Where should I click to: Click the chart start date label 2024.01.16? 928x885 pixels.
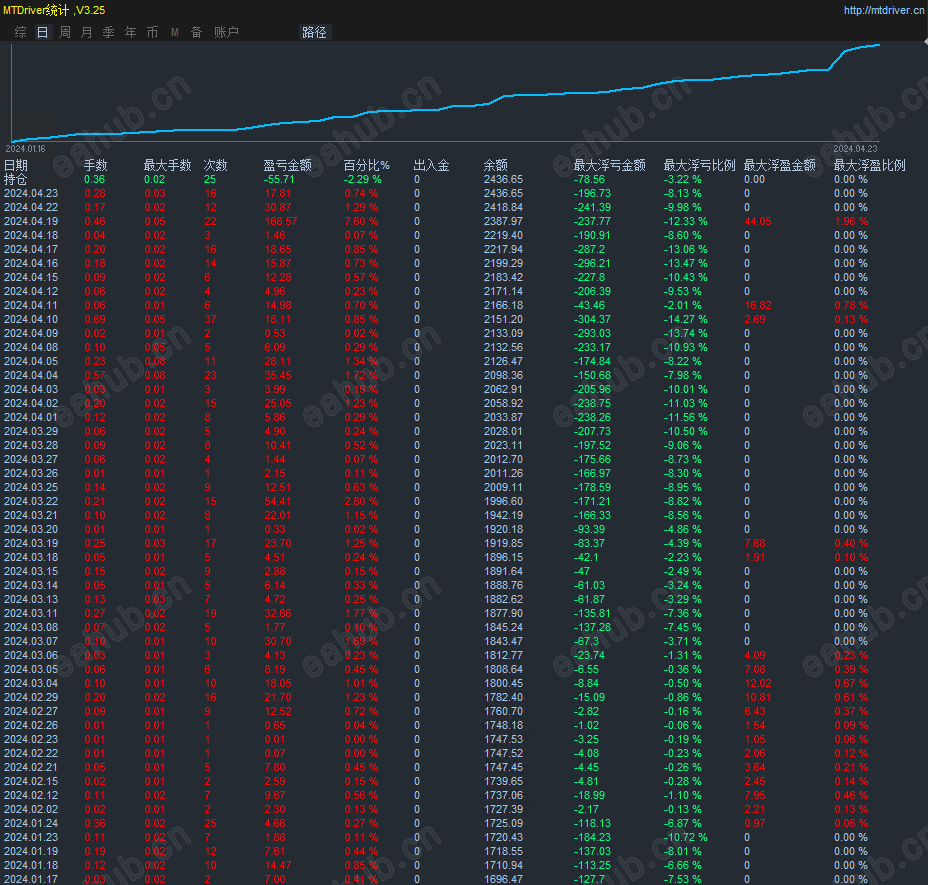point(25,149)
